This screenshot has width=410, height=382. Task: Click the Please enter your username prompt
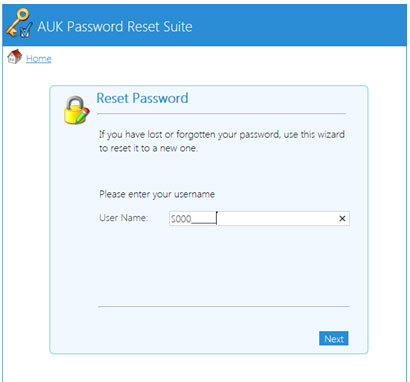click(x=157, y=194)
